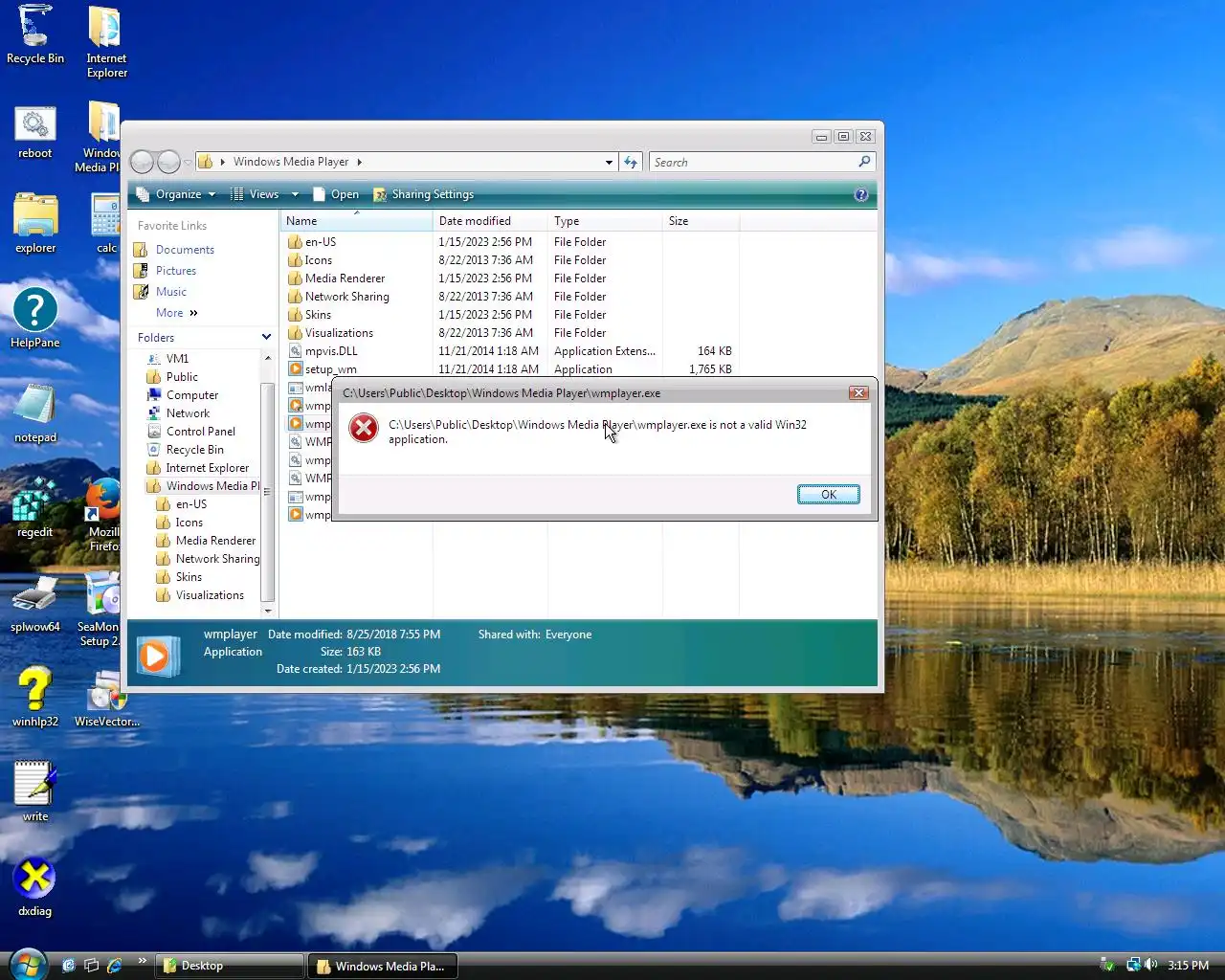
Task: Click the Safely Remove Hardware tray icon
Action: pyautogui.click(x=1107, y=965)
